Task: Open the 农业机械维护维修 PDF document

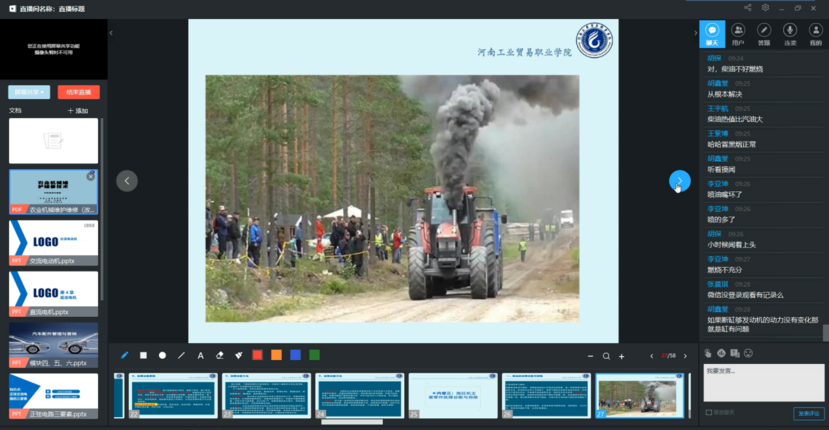Action: click(x=53, y=191)
